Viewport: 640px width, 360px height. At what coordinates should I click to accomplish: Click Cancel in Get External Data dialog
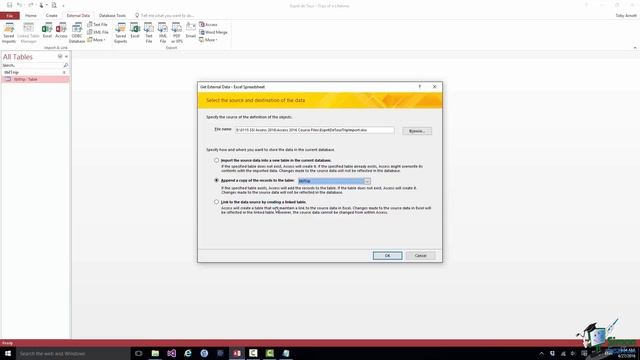click(x=420, y=256)
